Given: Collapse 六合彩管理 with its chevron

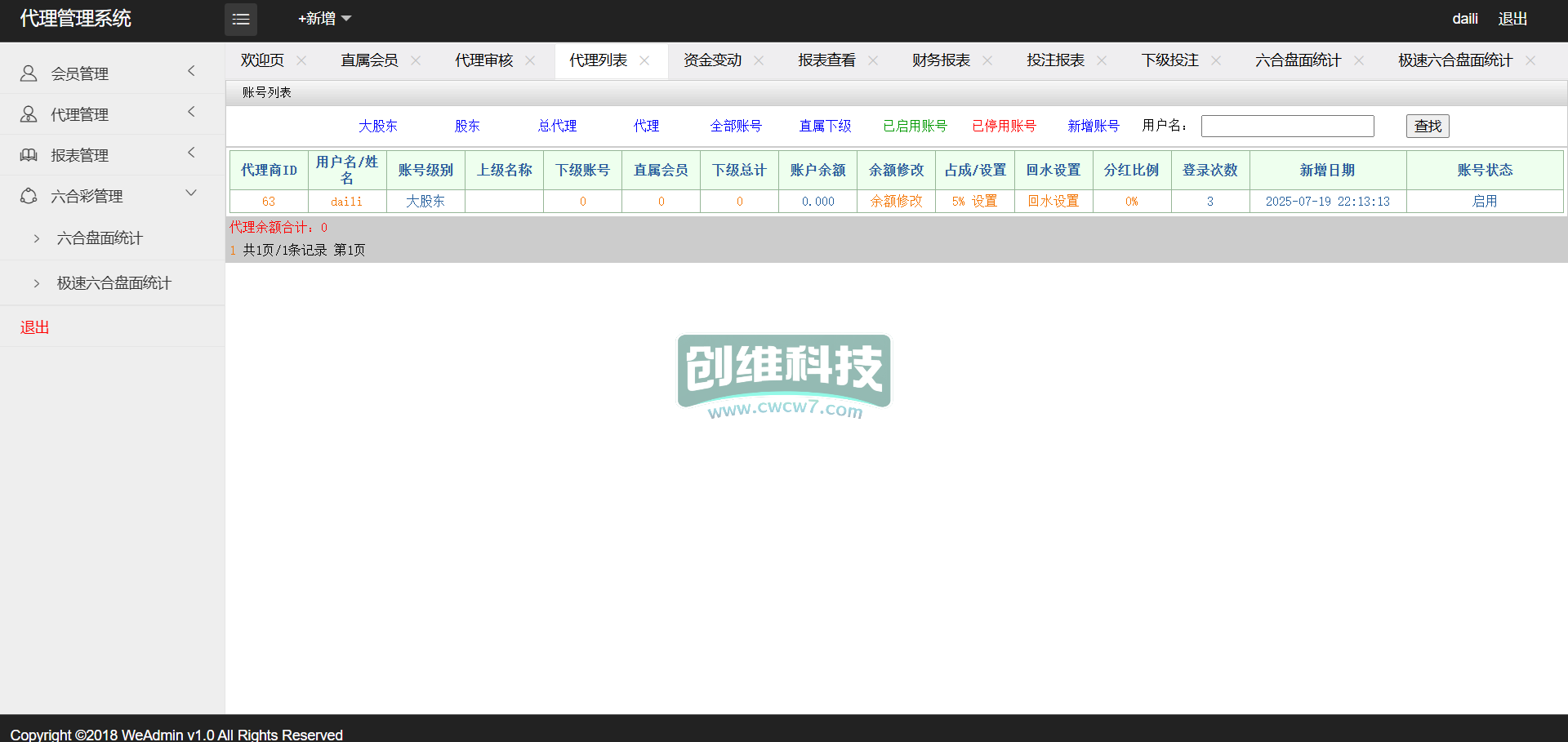Looking at the screenshot, I should click(191, 193).
